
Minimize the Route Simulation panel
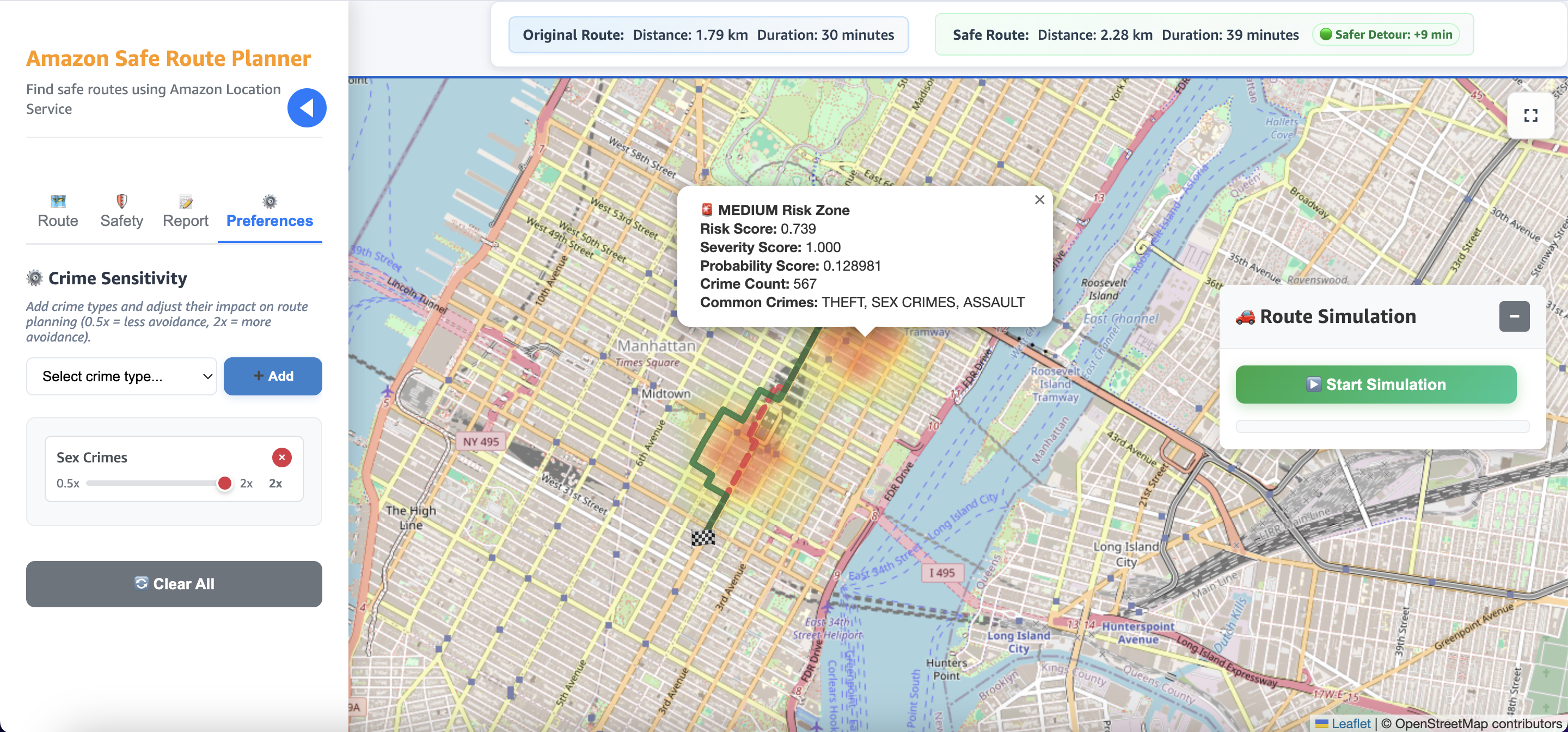tap(1514, 316)
